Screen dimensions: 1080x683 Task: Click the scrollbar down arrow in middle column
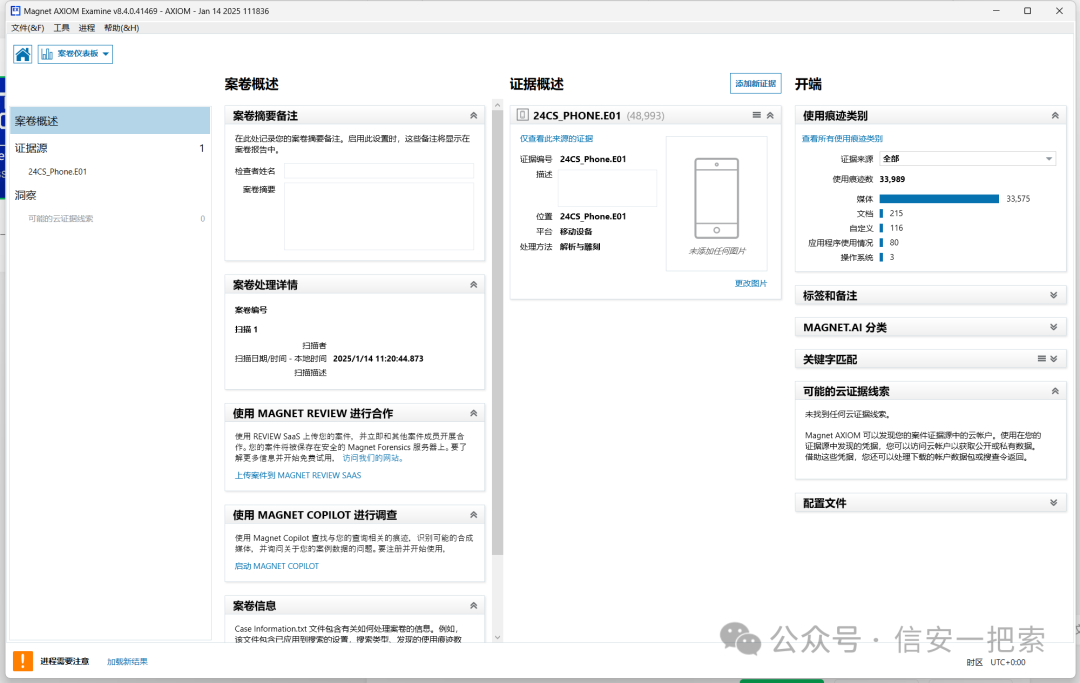click(x=497, y=638)
